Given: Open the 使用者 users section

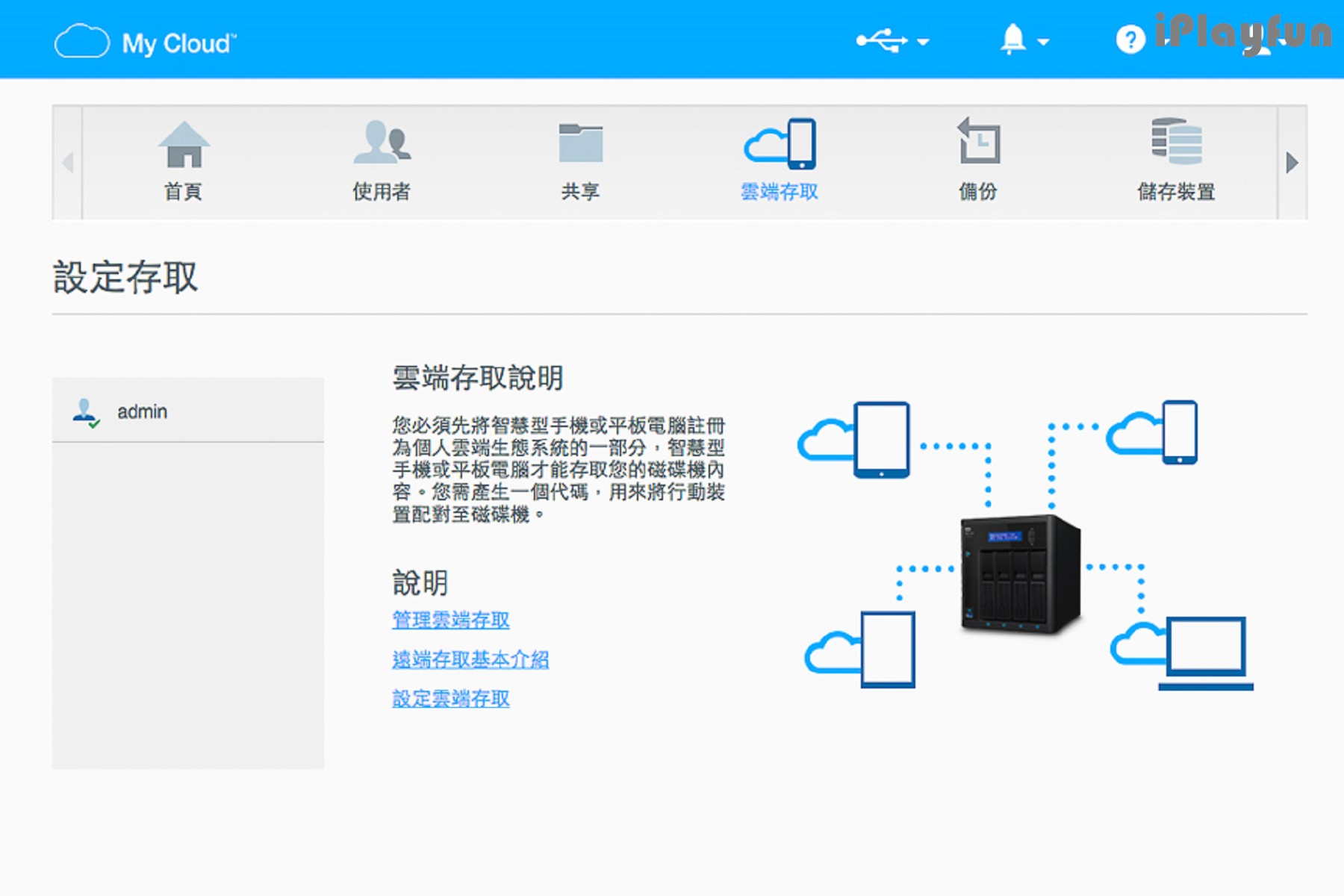Looking at the screenshot, I should [382, 143].
